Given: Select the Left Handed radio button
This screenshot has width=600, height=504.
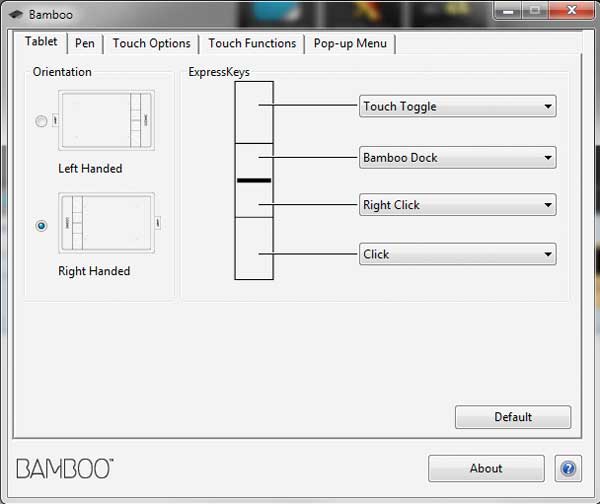Looking at the screenshot, I should (41, 121).
